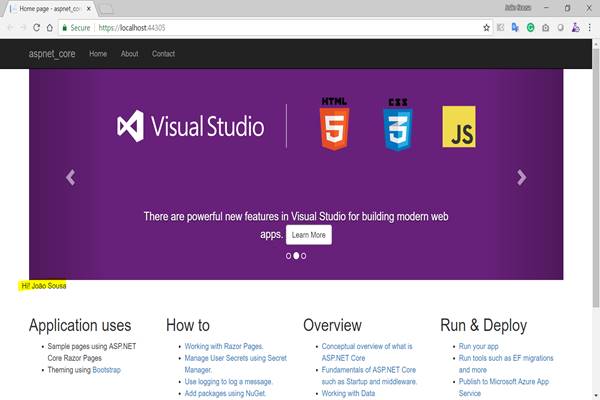
Task: Select the second carousel indicator dot
Action: coord(296,256)
